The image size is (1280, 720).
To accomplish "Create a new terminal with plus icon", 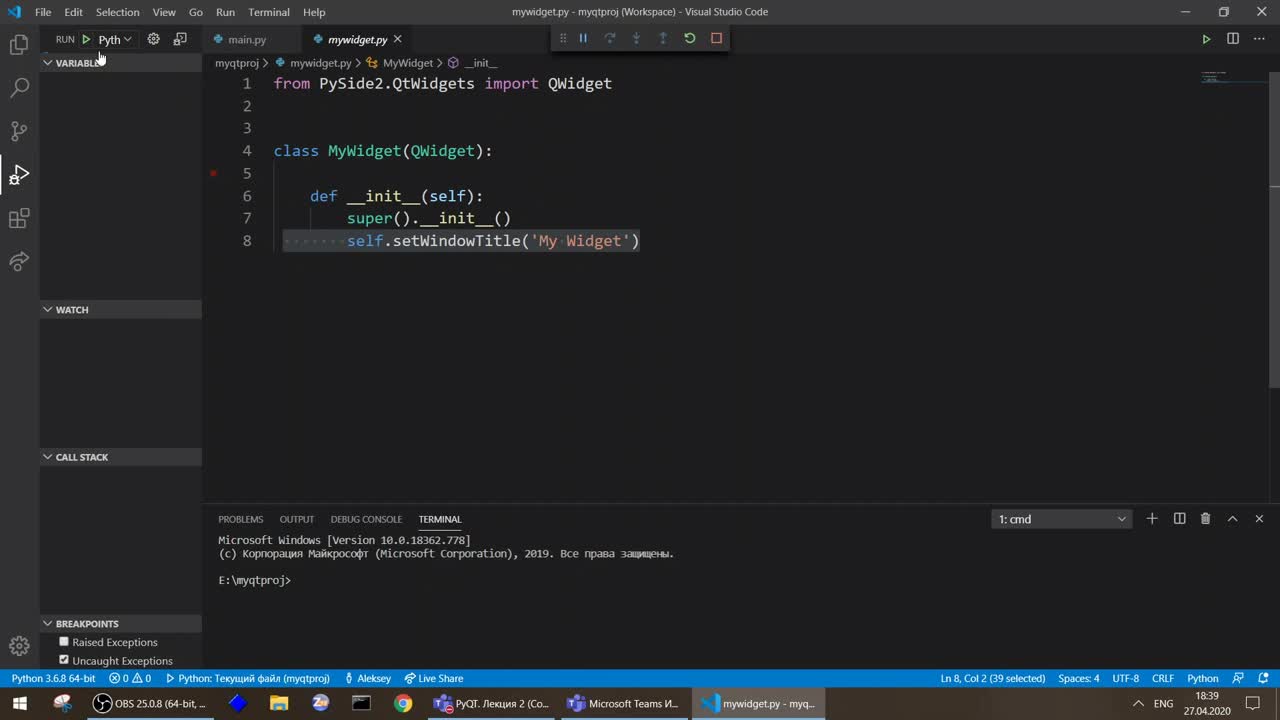I will [1152, 518].
